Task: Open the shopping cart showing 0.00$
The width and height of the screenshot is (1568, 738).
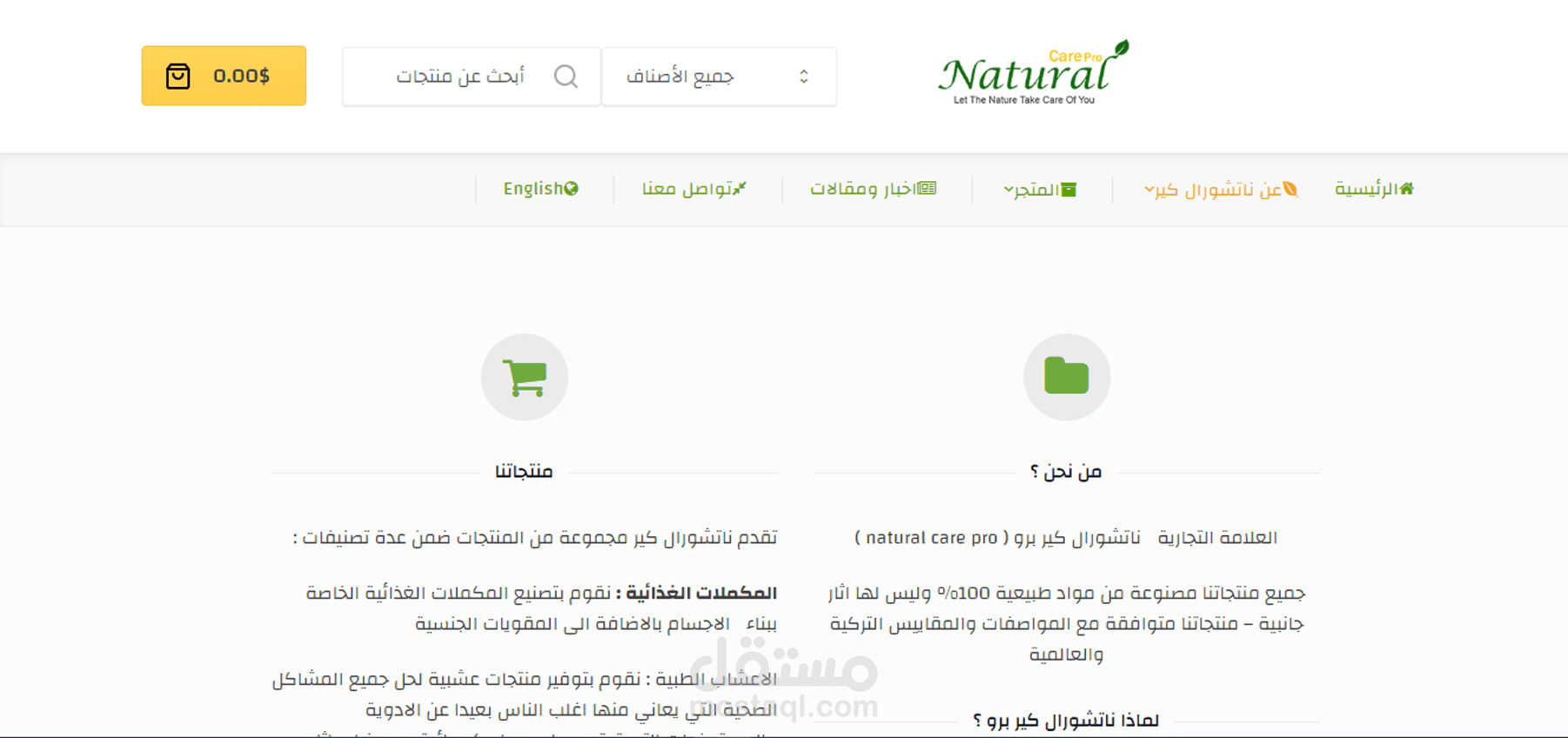Action: point(224,76)
